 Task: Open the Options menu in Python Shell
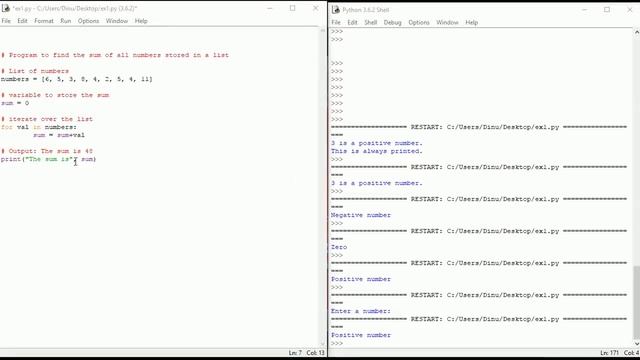(x=419, y=22)
